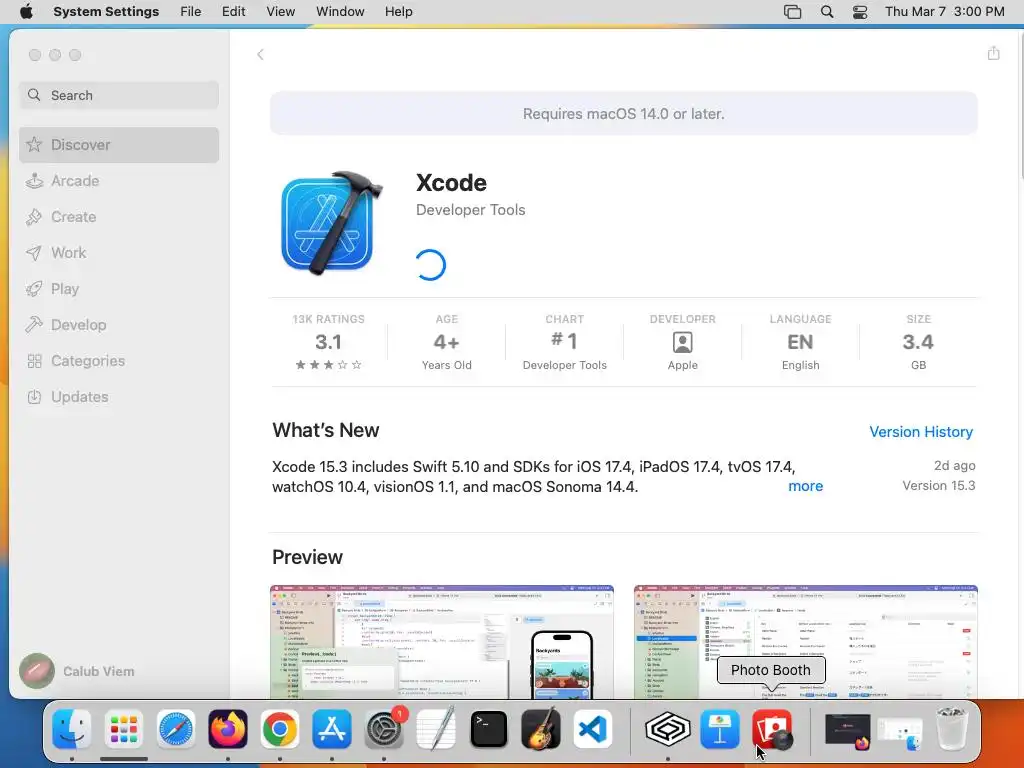Select Develop in the sidebar
Image resolution: width=1024 pixels, height=768 pixels.
(x=119, y=325)
